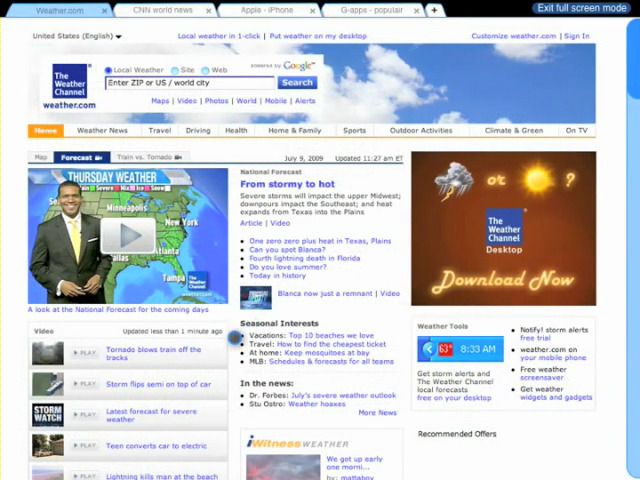This screenshot has width=640, height=480.
Task: Open the Photos link under search
Action: [x=216, y=101]
